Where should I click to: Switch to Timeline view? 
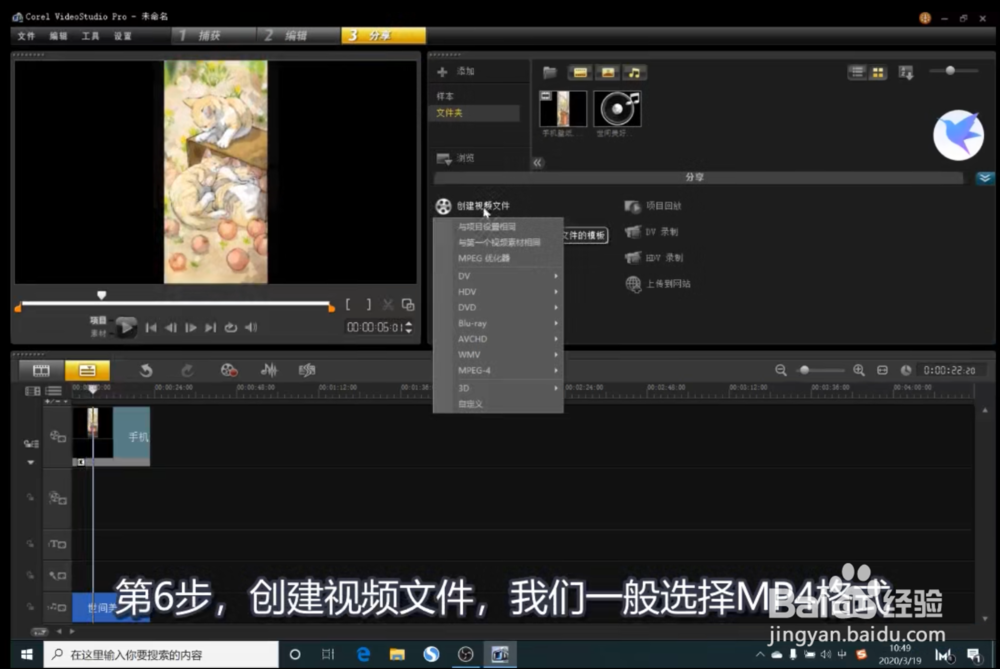coord(87,371)
